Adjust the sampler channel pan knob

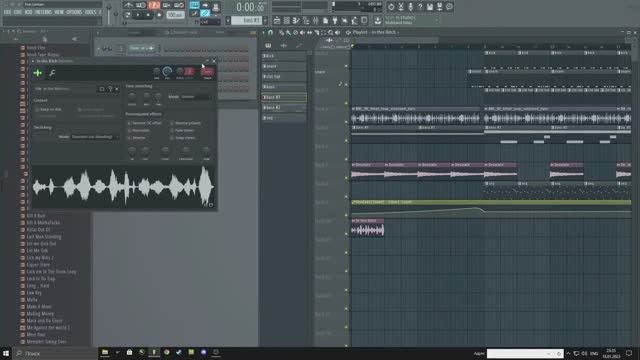pyautogui.click(x=157, y=72)
